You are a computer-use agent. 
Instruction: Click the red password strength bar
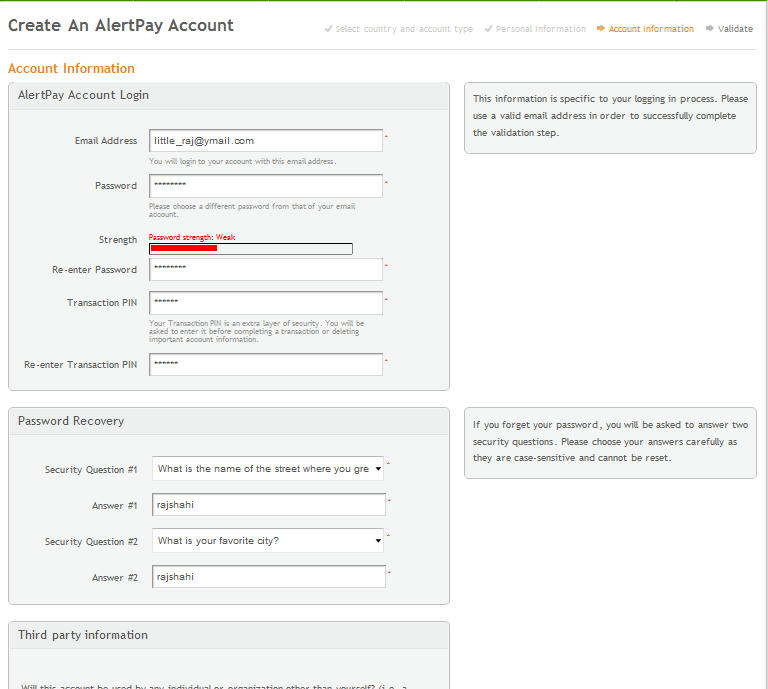(184, 248)
